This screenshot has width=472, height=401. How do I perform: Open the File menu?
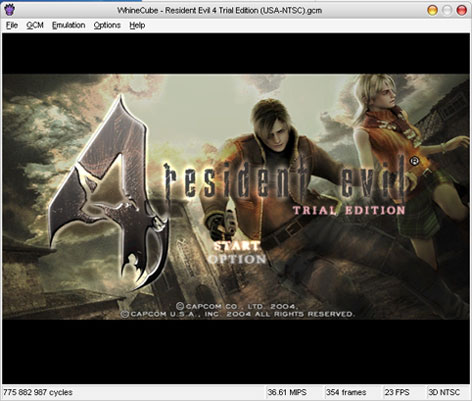pos(12,25)
